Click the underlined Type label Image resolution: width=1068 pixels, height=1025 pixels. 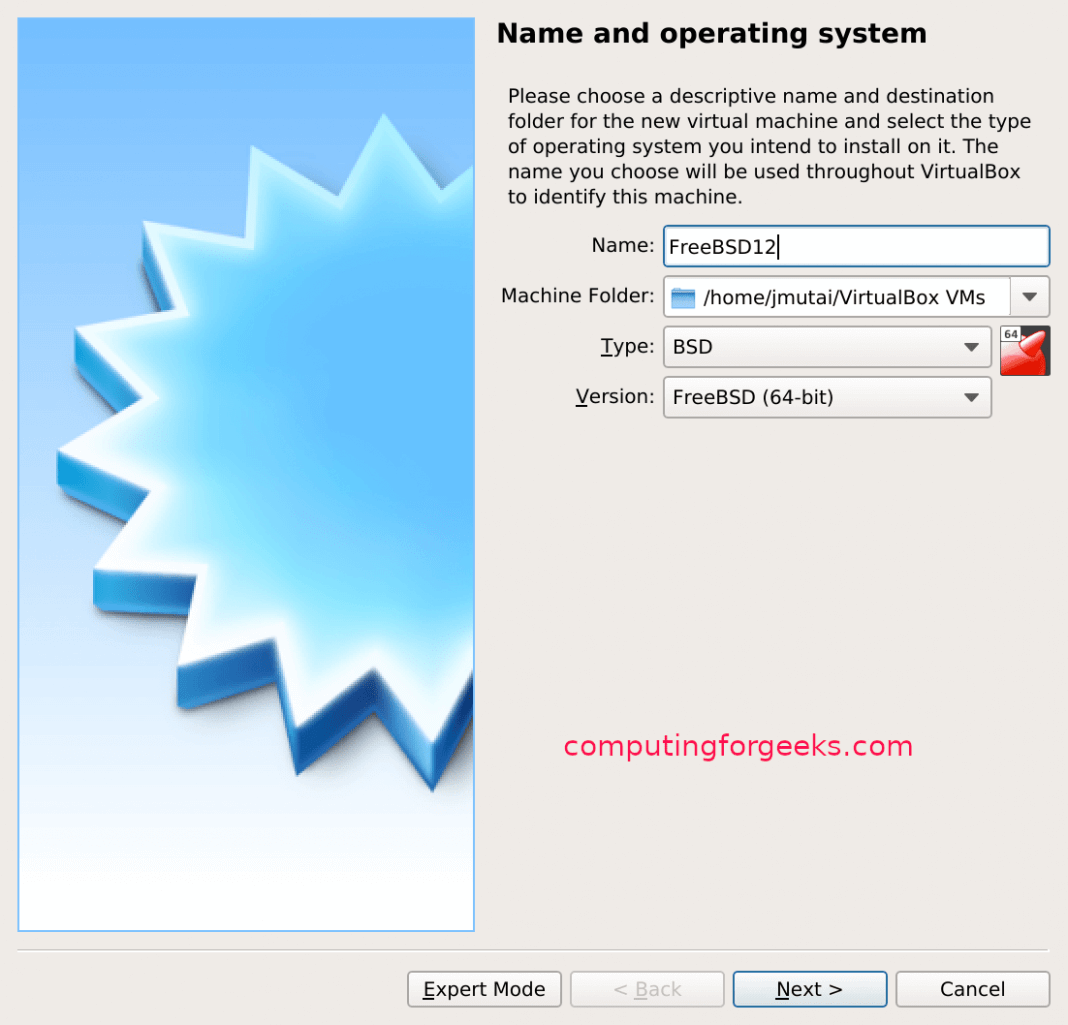[627, 346]
